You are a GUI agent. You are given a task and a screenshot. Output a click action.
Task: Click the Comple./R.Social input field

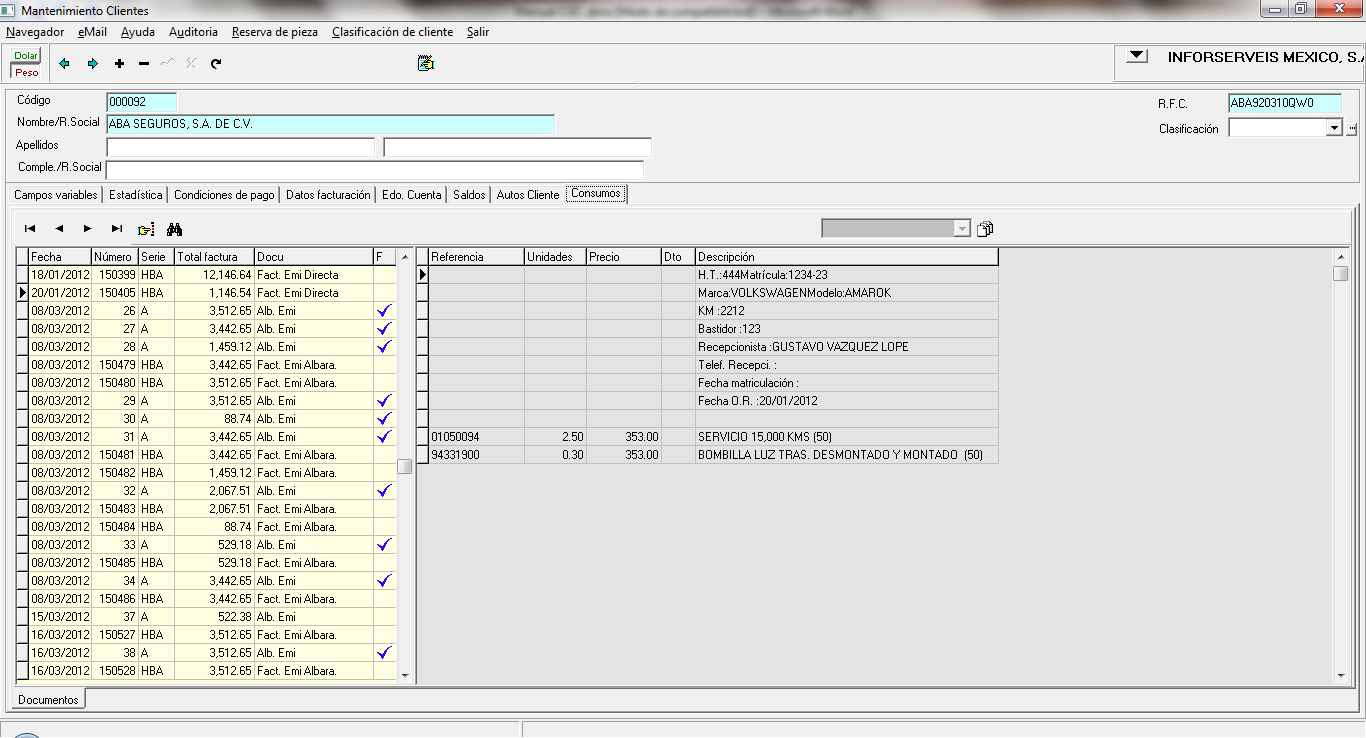coord(375,170)
